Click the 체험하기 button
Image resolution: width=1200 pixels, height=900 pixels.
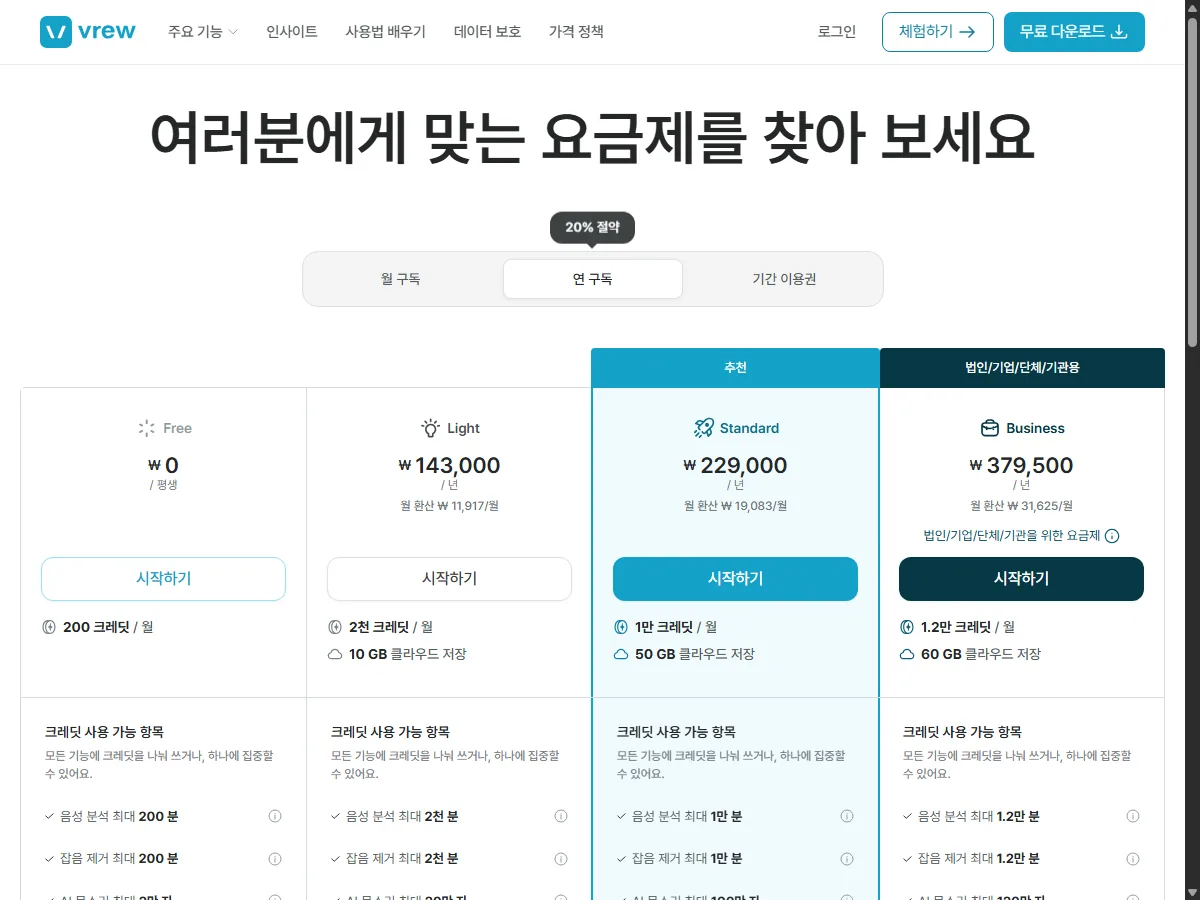938,32
